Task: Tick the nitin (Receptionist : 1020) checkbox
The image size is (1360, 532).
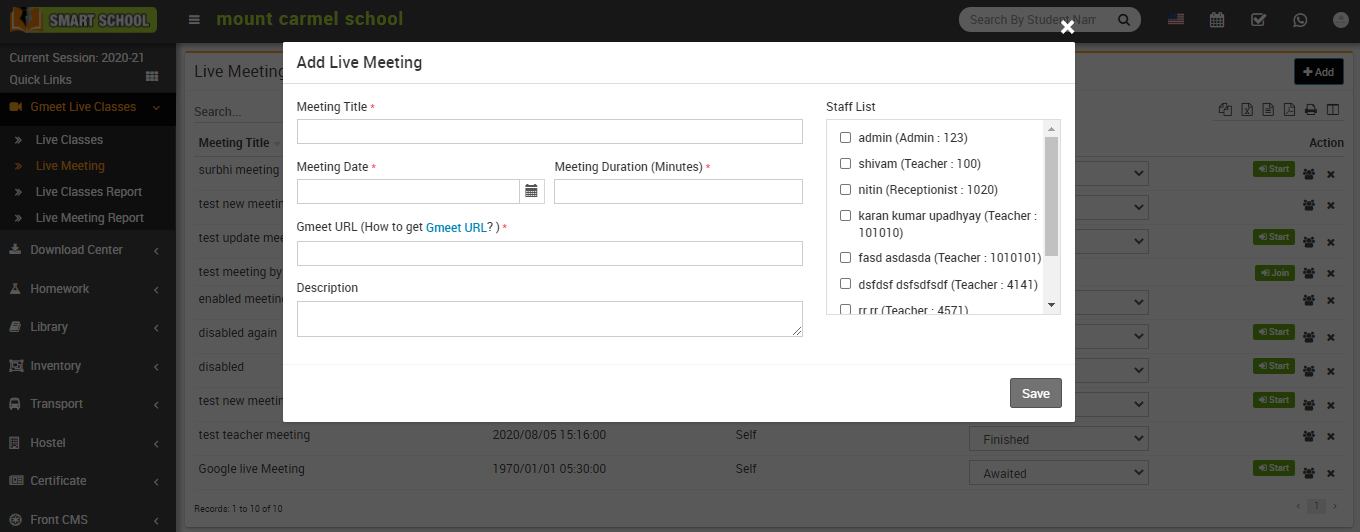Action: 845,190
